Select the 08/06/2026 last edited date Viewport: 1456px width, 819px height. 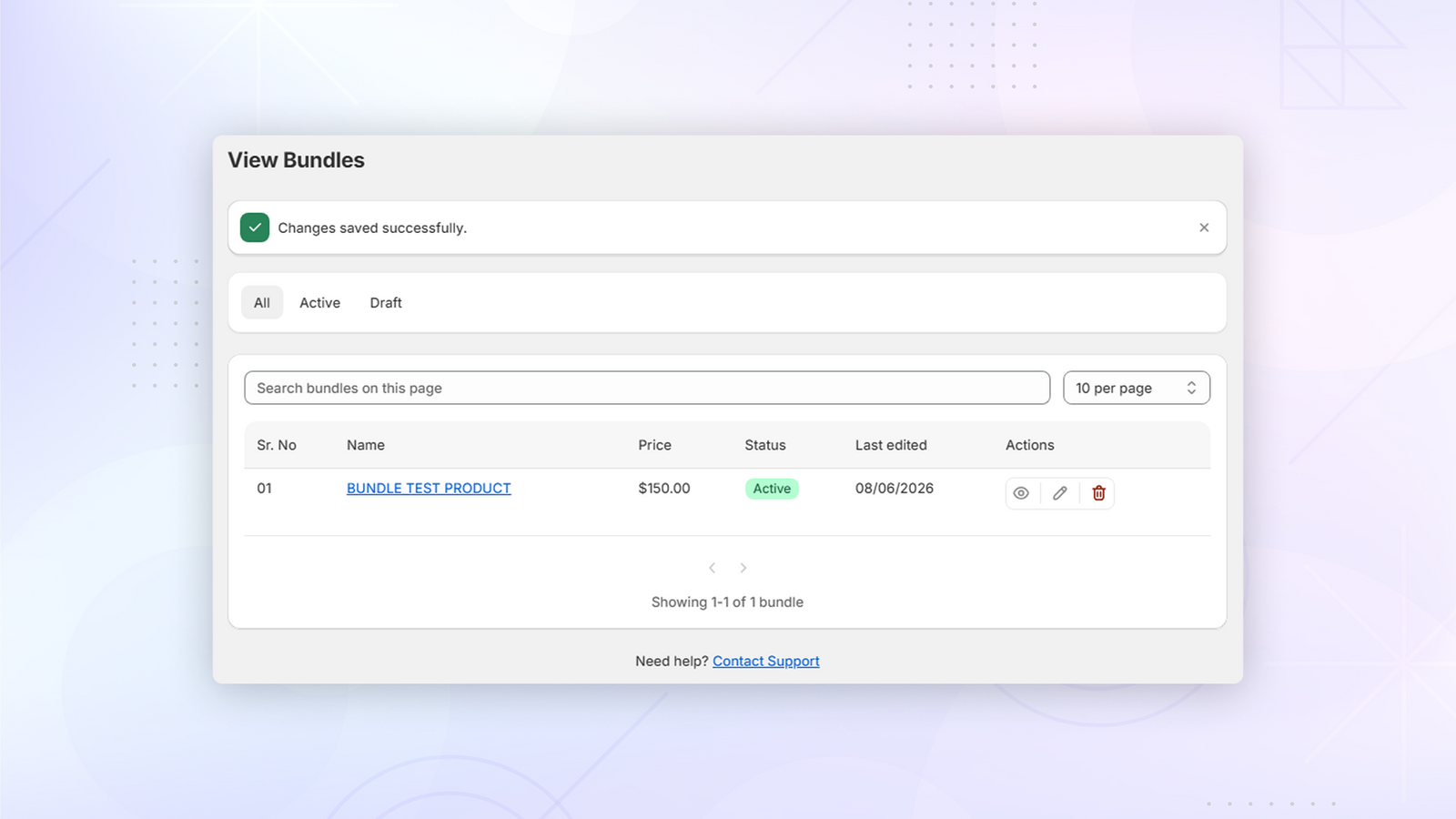pyautogui.click(x=895, y=489)
